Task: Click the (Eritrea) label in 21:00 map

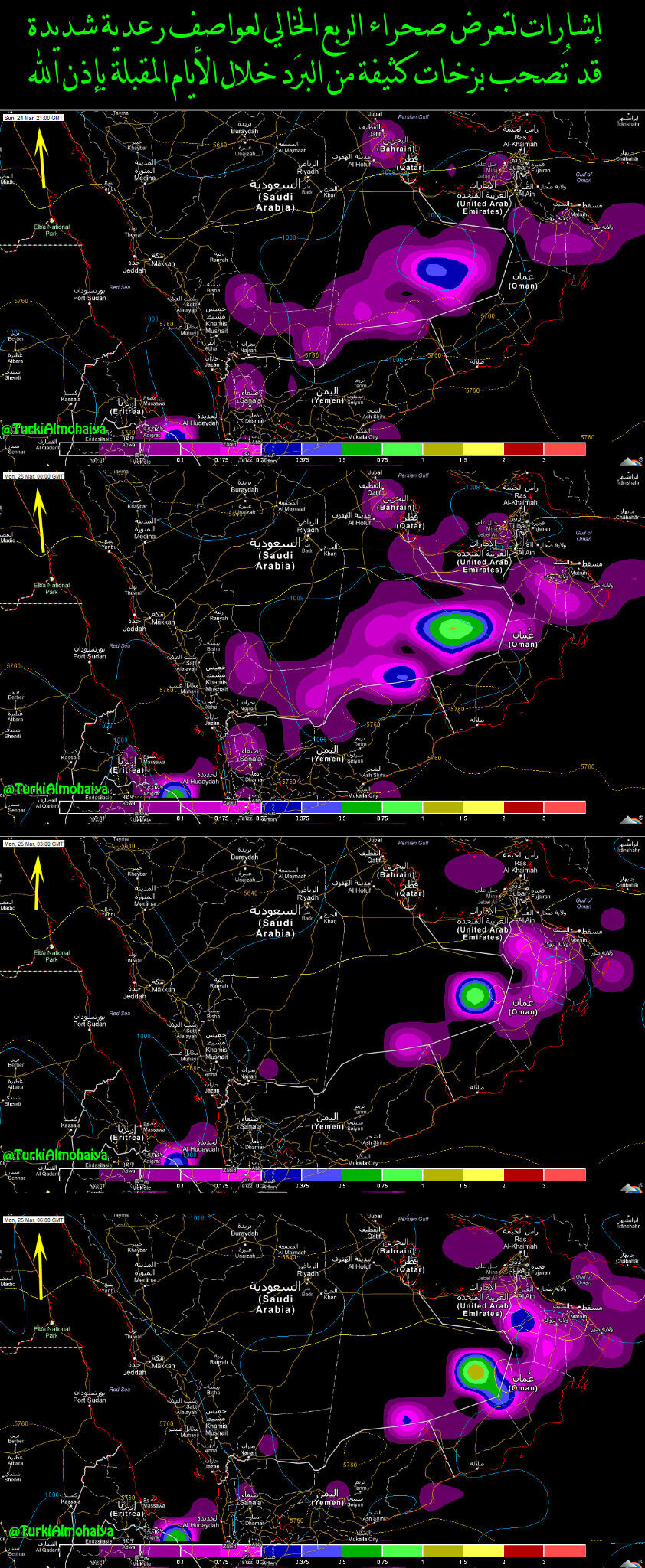Action: pyautogui.click(x=126, y=411)
